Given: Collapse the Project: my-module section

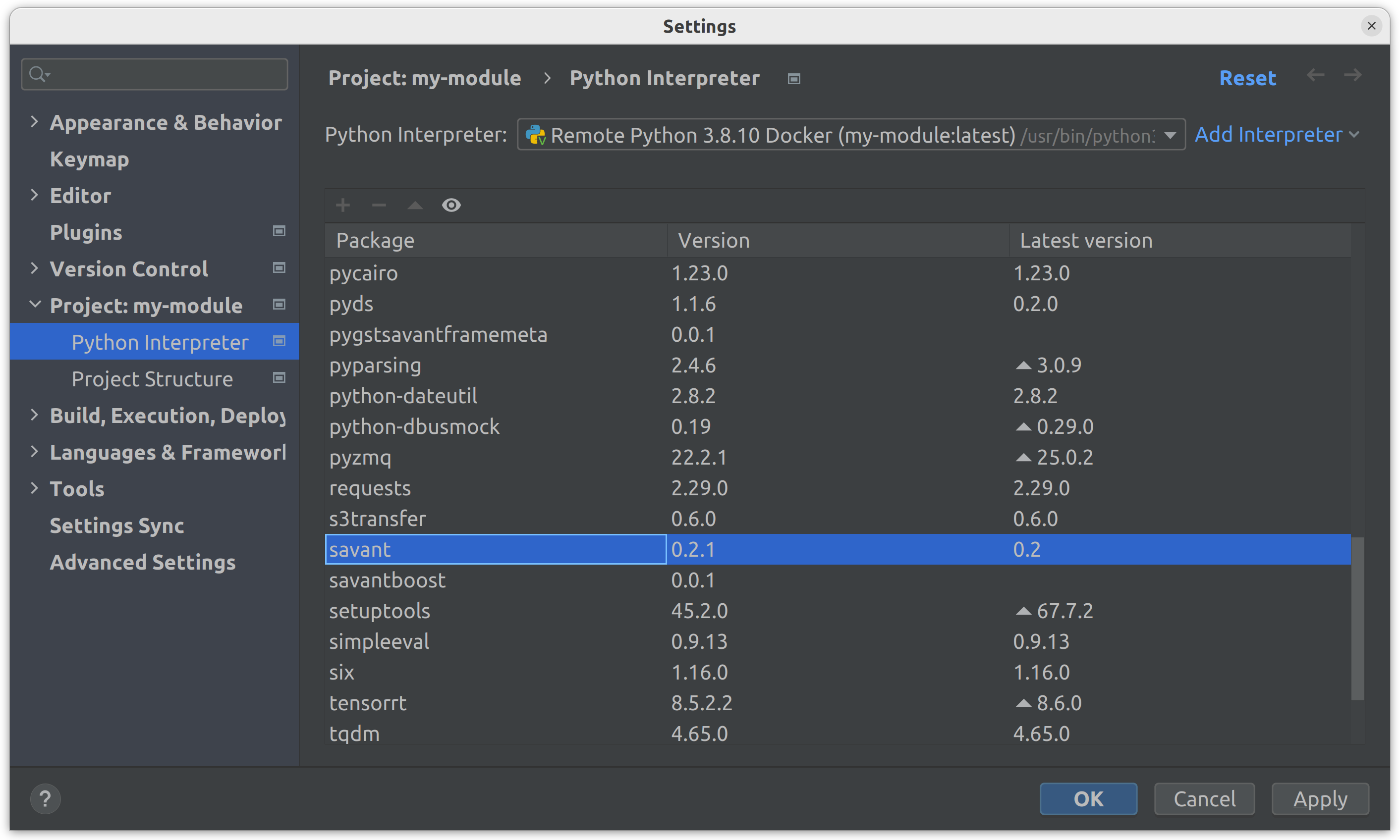Looking at the screenshot, I should [35, 305].
